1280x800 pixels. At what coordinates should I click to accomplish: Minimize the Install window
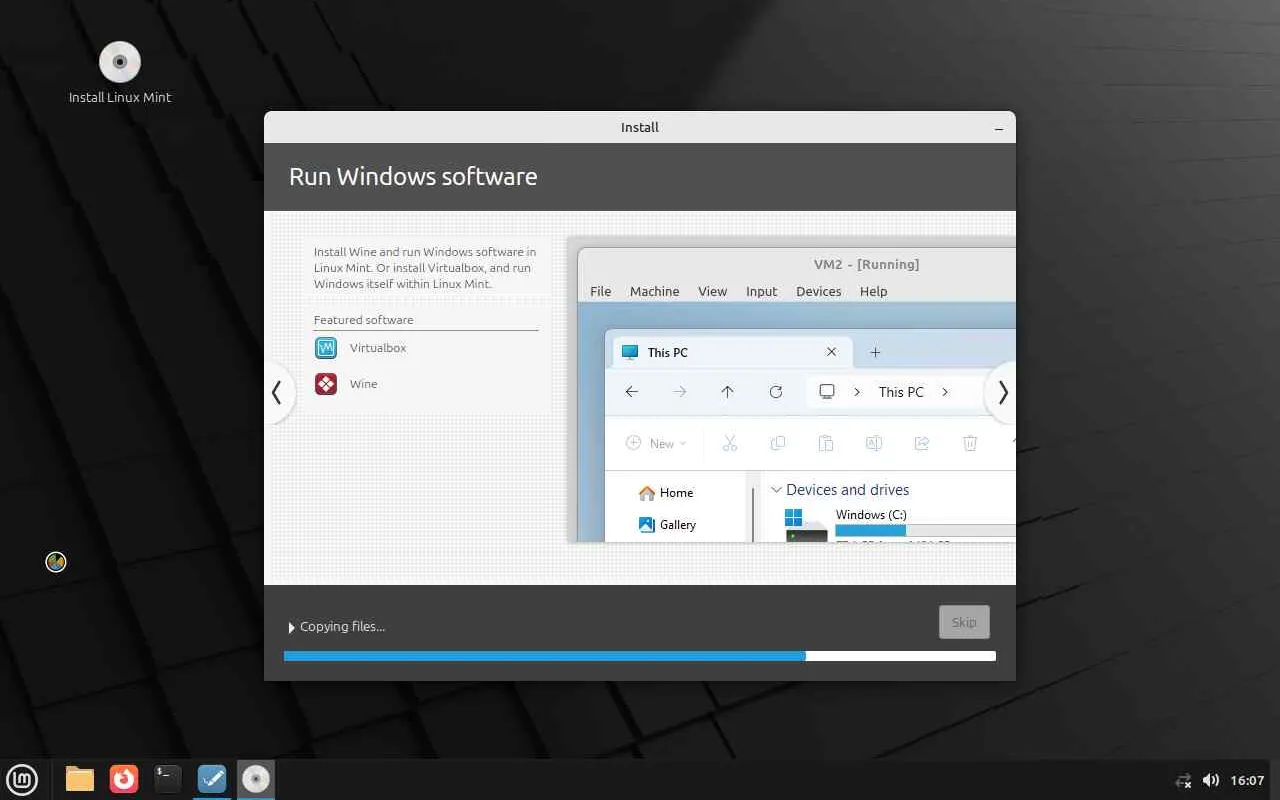point(999,128)
